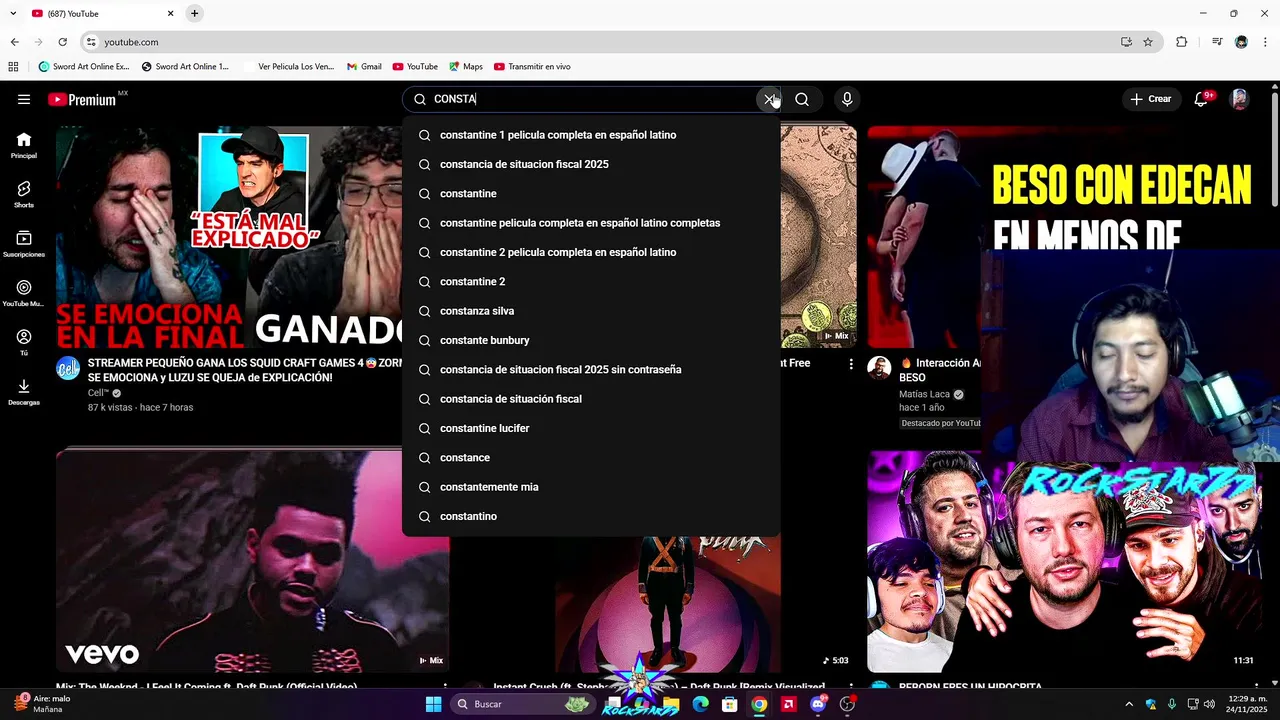
Task: Select suggestion 'constancia de situacion fiscal 2025'
Action: tap(591, 164)
